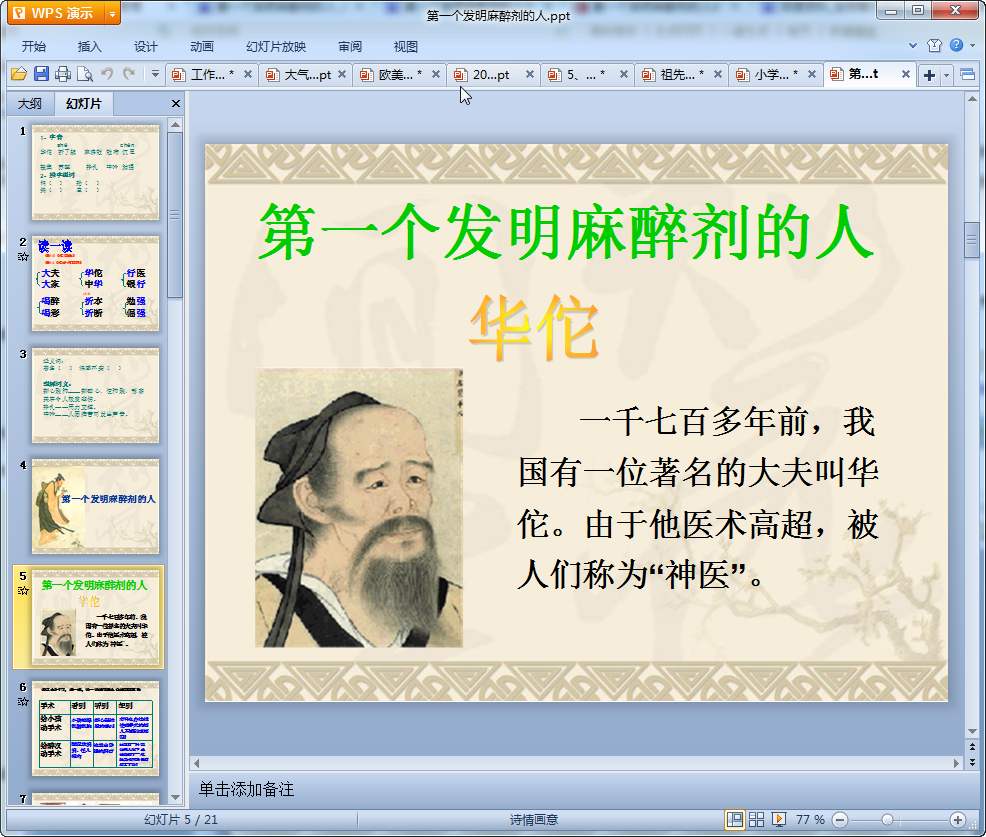Open the WPS 演示 application menu arrow
The width and height of the screenshot is (986, 837).
(x=113, y=13)
